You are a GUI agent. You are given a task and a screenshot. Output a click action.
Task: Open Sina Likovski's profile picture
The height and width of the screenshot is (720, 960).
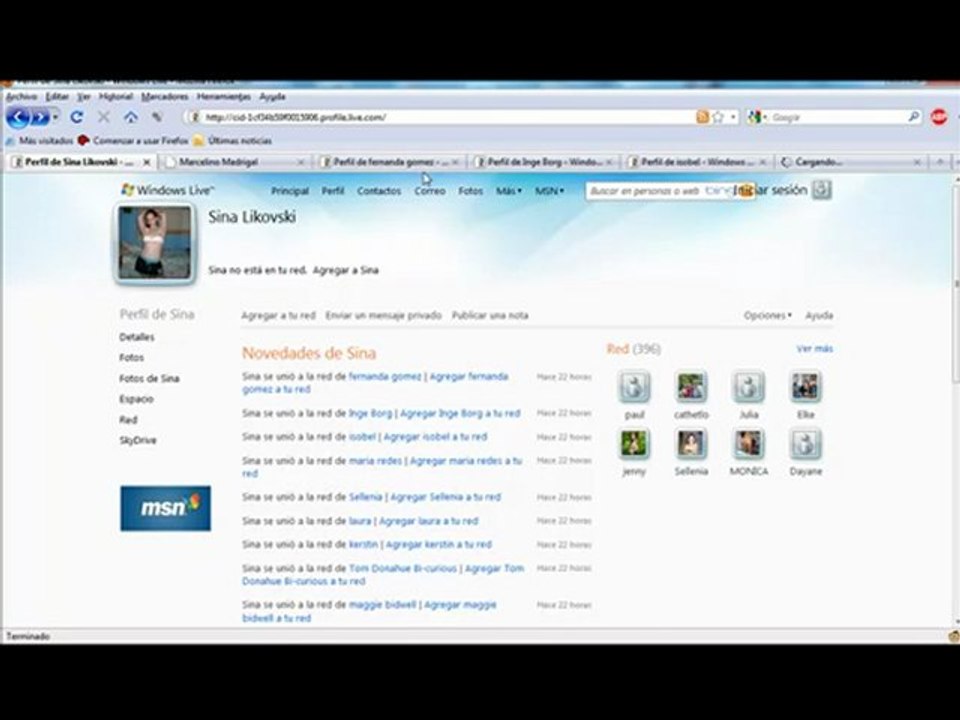(x=154, y=243)
